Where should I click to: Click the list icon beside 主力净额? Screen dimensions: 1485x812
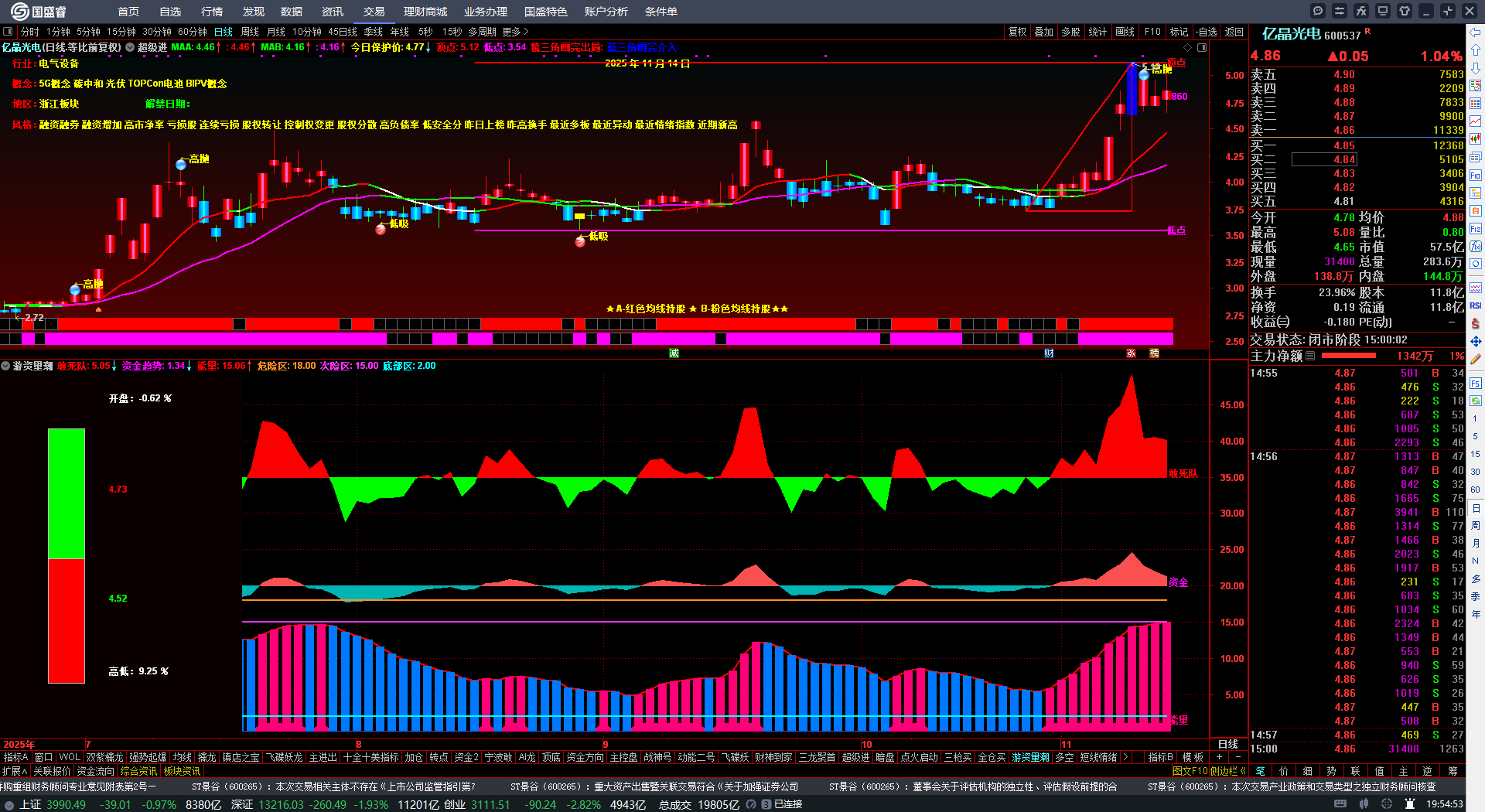pos(1310,356)
